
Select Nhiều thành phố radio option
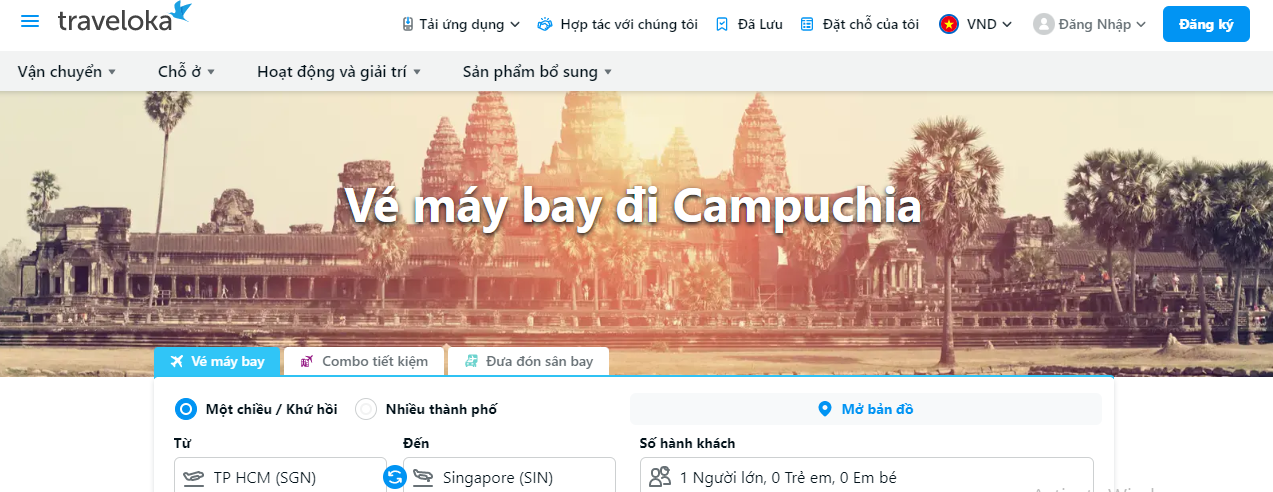[367, 409]
